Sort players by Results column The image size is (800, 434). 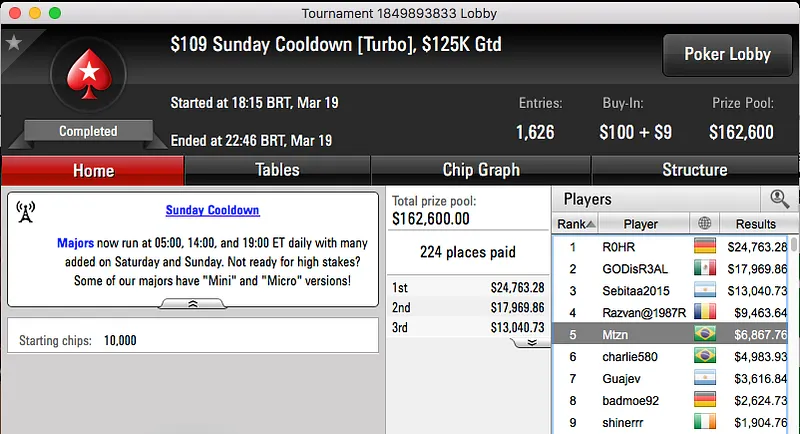755,224
